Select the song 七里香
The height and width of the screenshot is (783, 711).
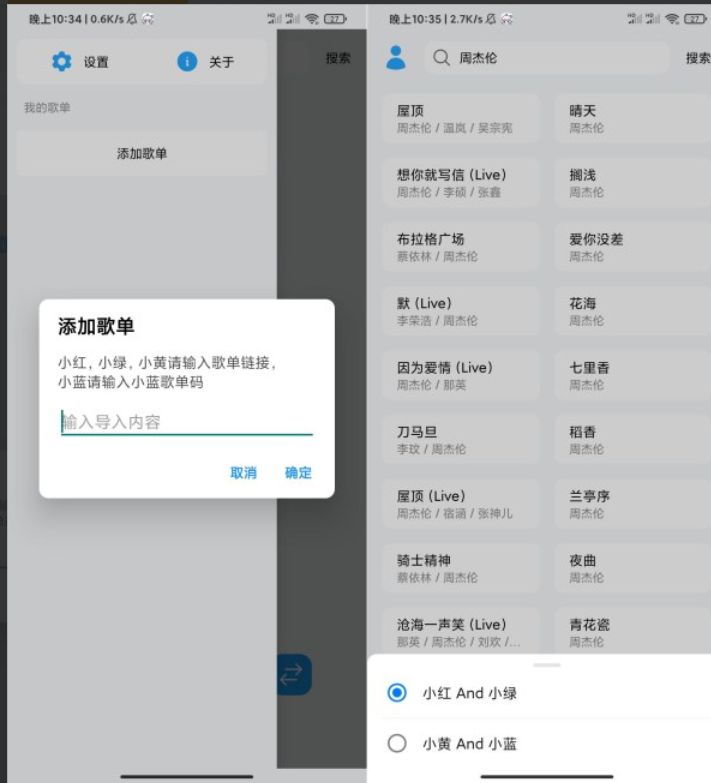click(632, 375)
